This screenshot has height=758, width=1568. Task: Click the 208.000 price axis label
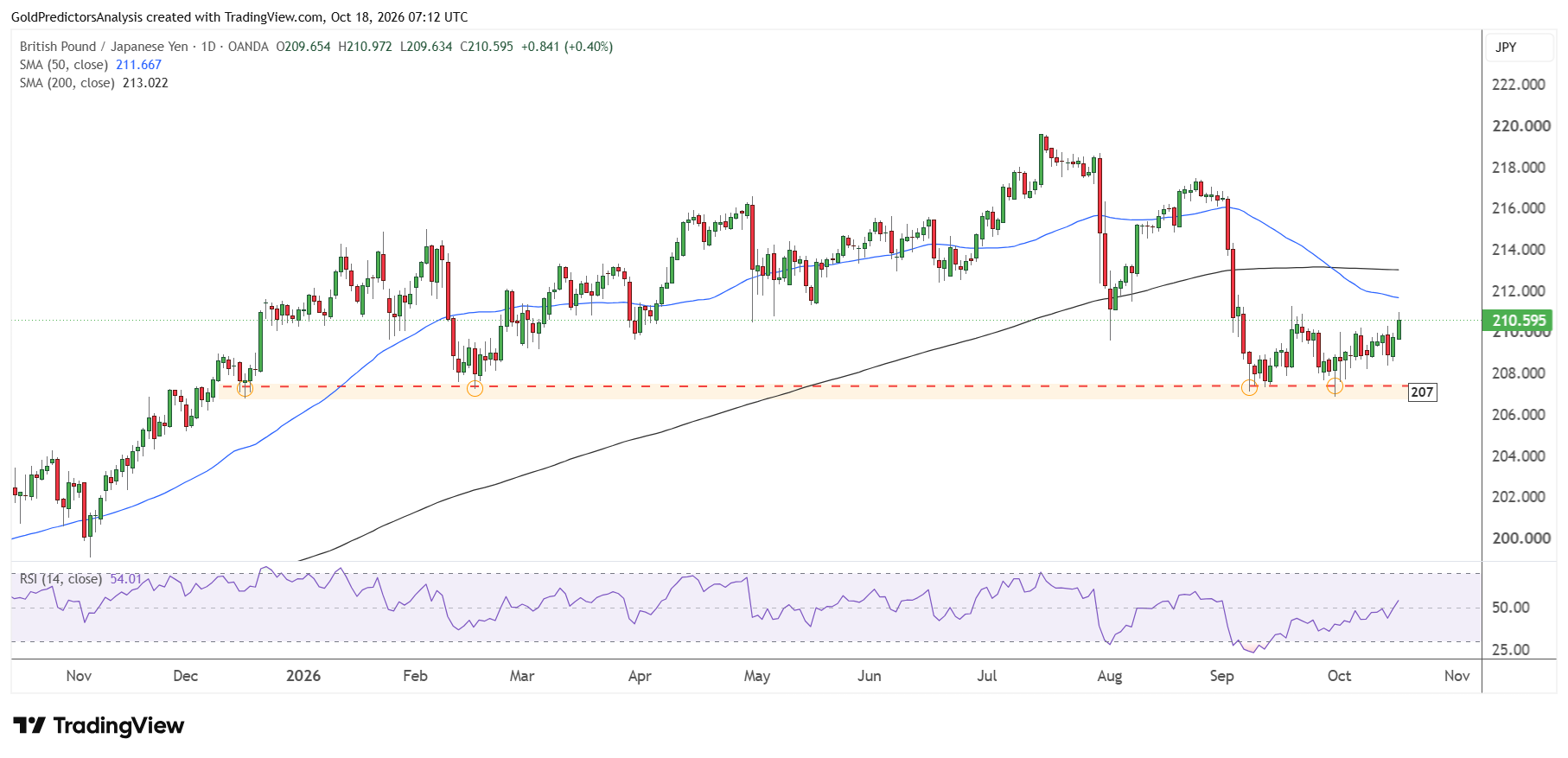point(1519,373)
